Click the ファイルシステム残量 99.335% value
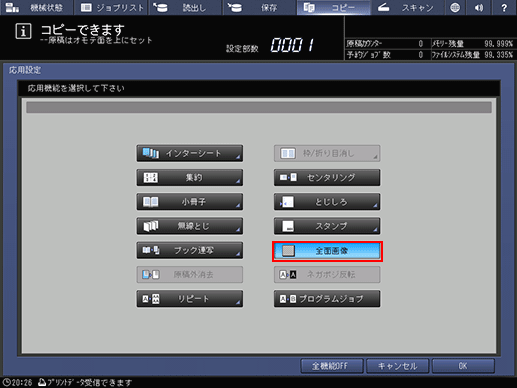517x388 pixels. [498, 55]
